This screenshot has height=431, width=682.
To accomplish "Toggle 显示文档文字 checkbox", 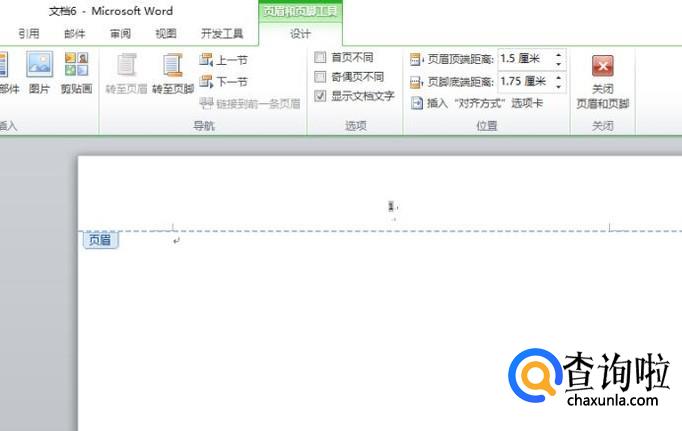I will click(x=320, y=96).
